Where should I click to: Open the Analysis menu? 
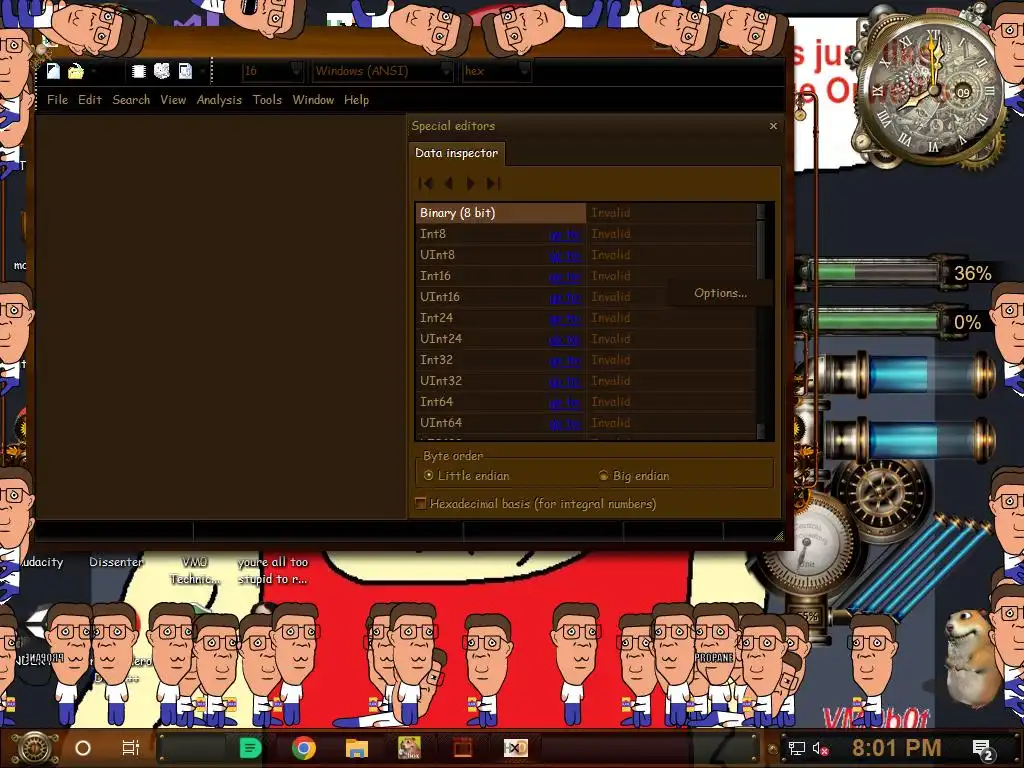click(x=219, y=100)
